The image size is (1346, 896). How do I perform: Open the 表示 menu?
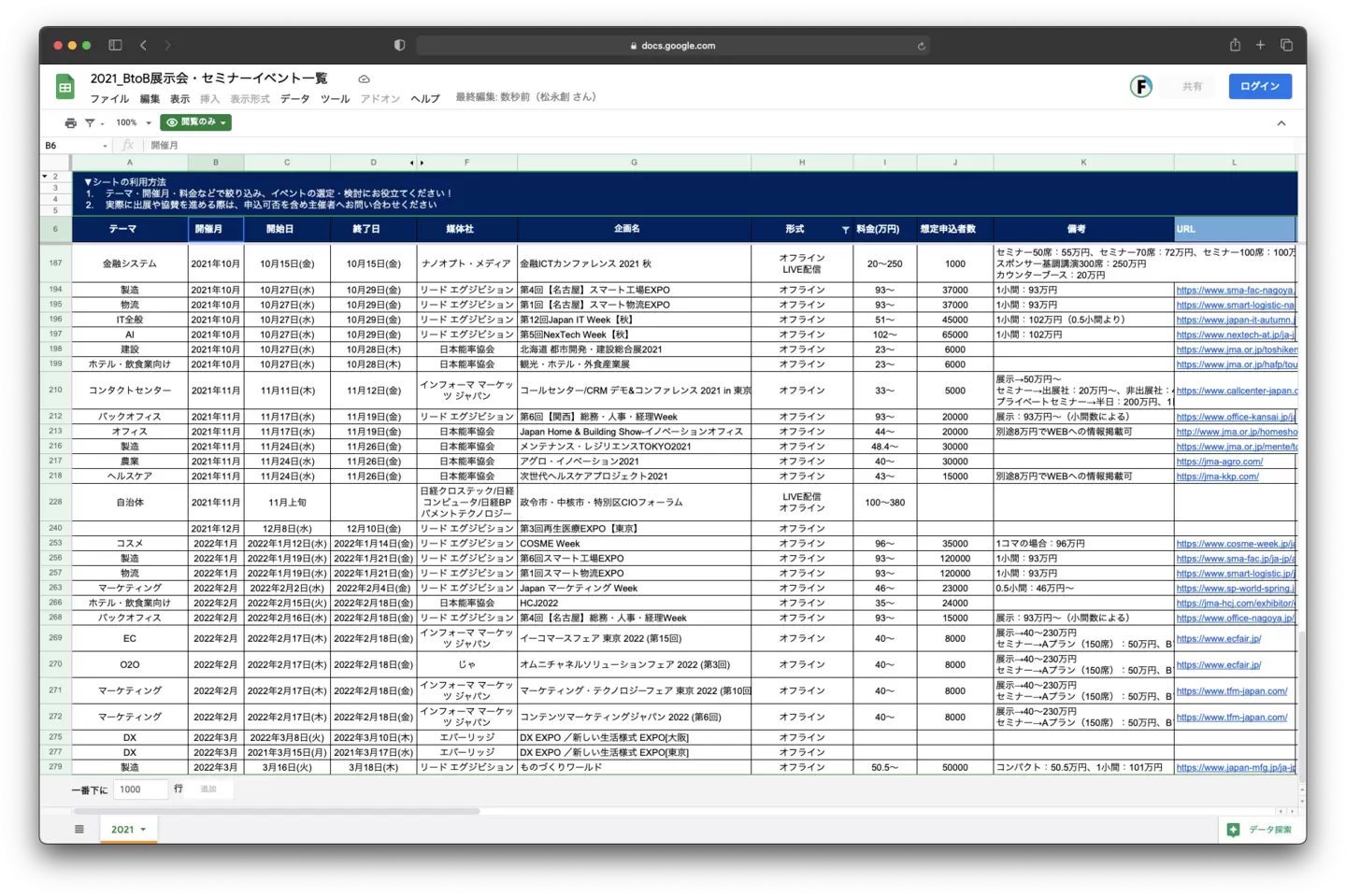[x=179, y=99]
